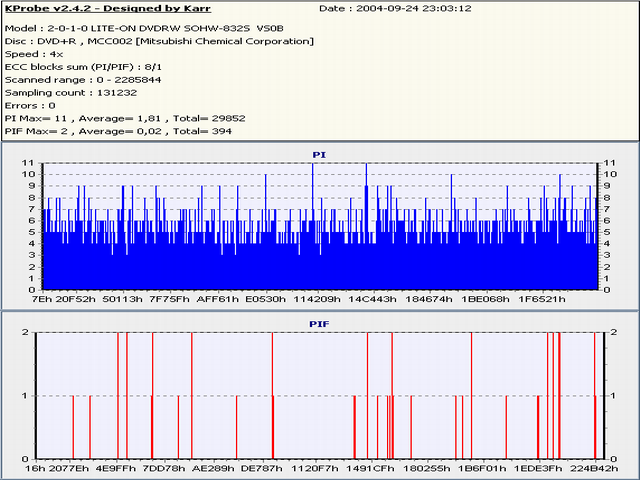
Task: Click the 114209h axis label
Action: pyautogui.click(x=317, y=299)
